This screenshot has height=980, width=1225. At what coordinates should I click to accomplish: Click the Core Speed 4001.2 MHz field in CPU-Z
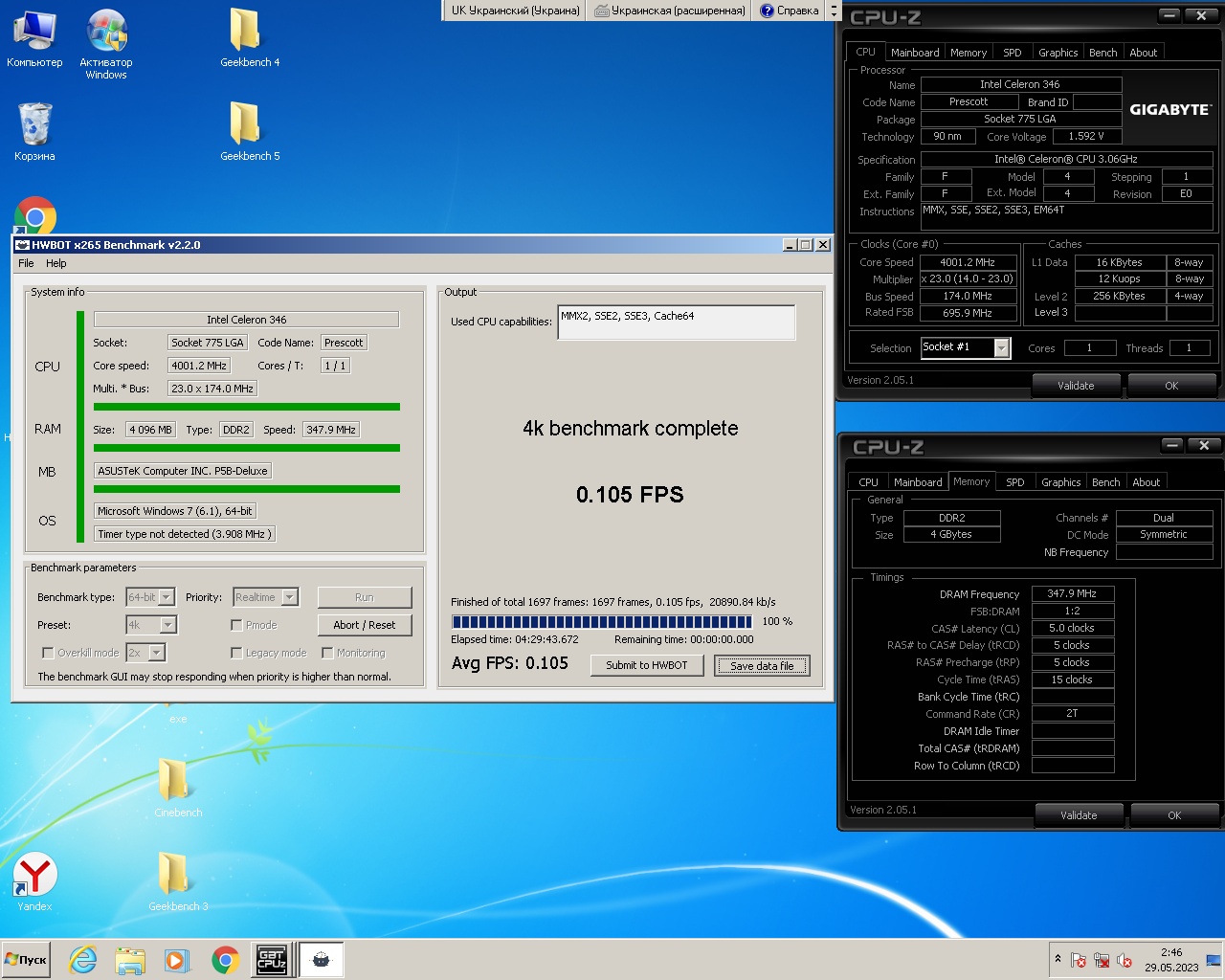[968, 262]
